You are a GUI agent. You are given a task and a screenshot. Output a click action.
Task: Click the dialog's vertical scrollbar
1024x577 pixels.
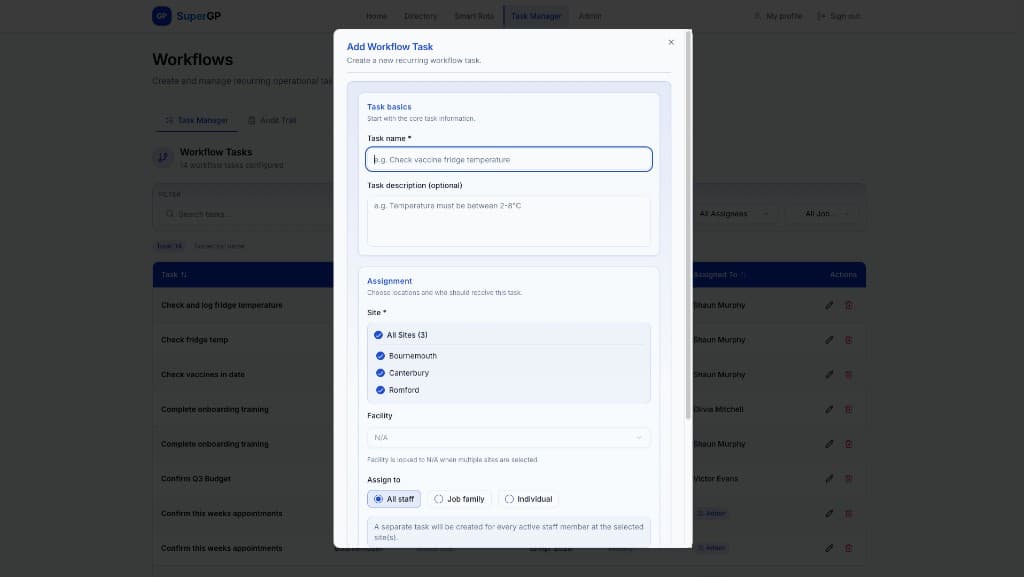[x=688, y=225]
